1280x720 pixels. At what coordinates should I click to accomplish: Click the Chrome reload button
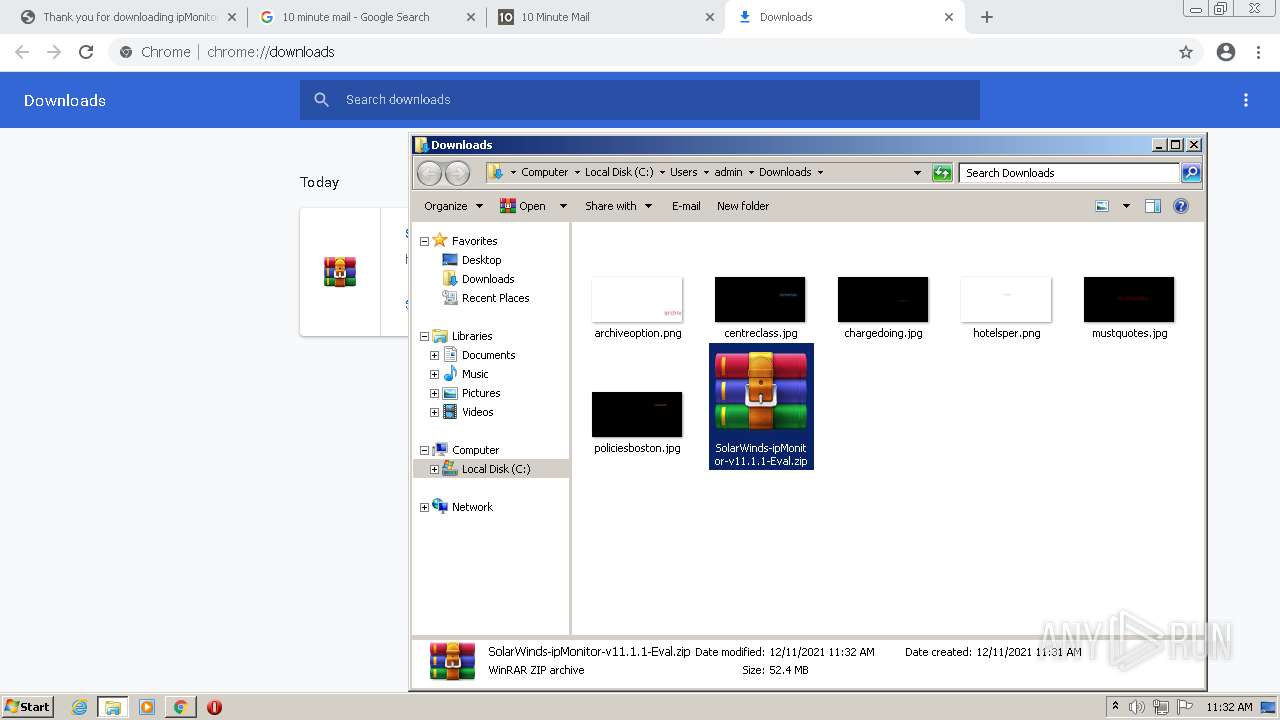(86, 52)
